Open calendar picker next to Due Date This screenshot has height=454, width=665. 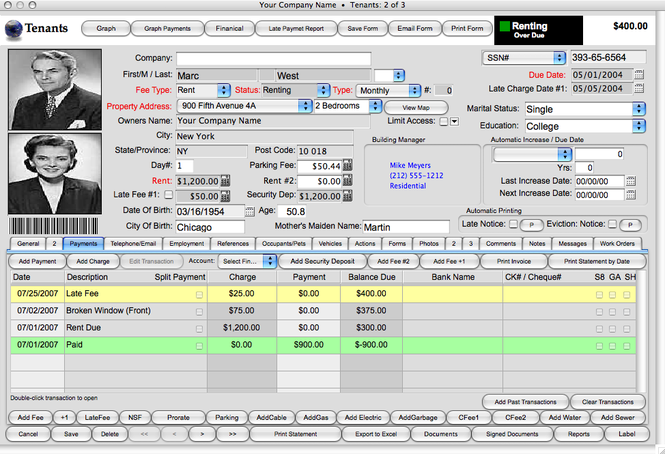[x=639, y=75]
